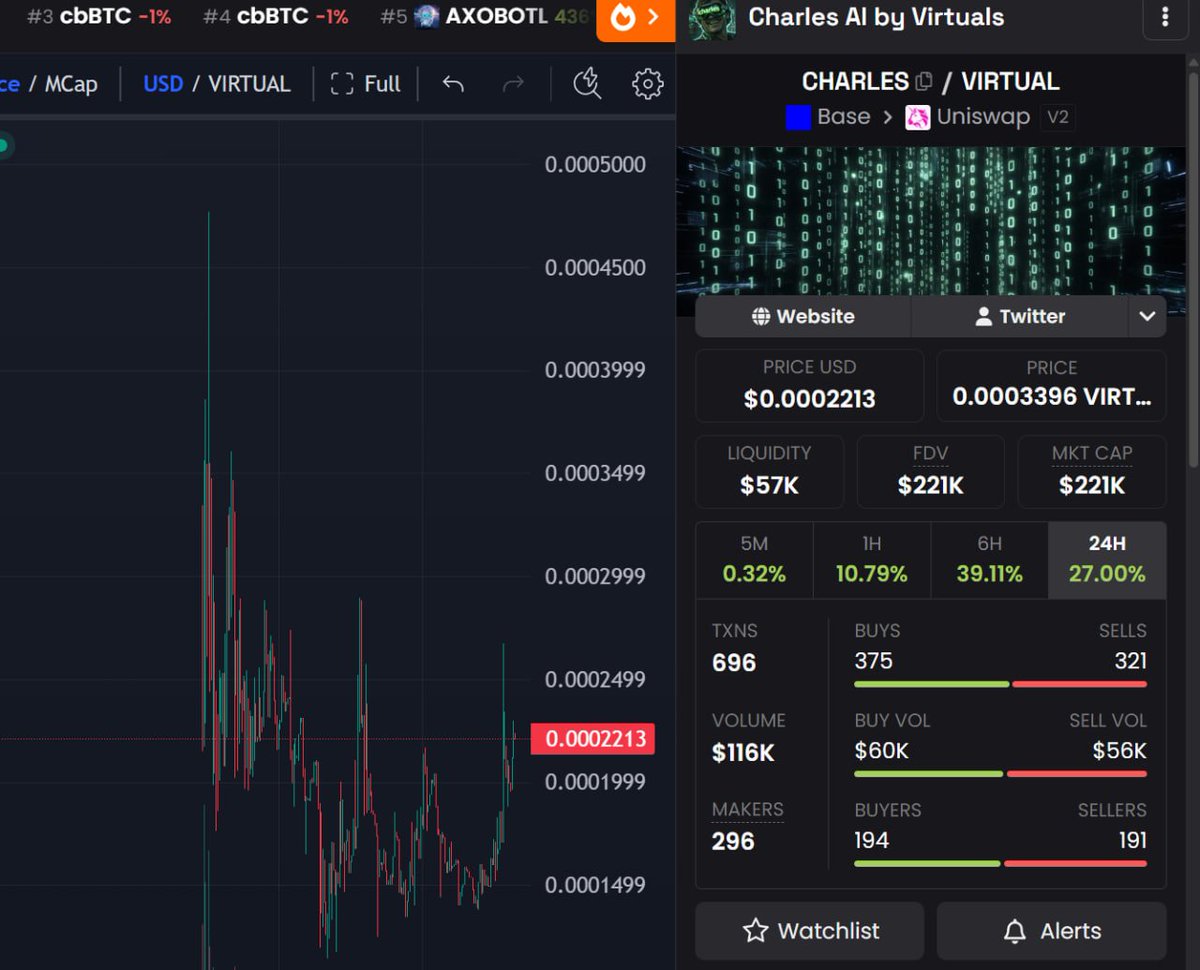1200x970 pixels.
Task: Open the three-dot options menu
Action: [x=1165, y=18]
